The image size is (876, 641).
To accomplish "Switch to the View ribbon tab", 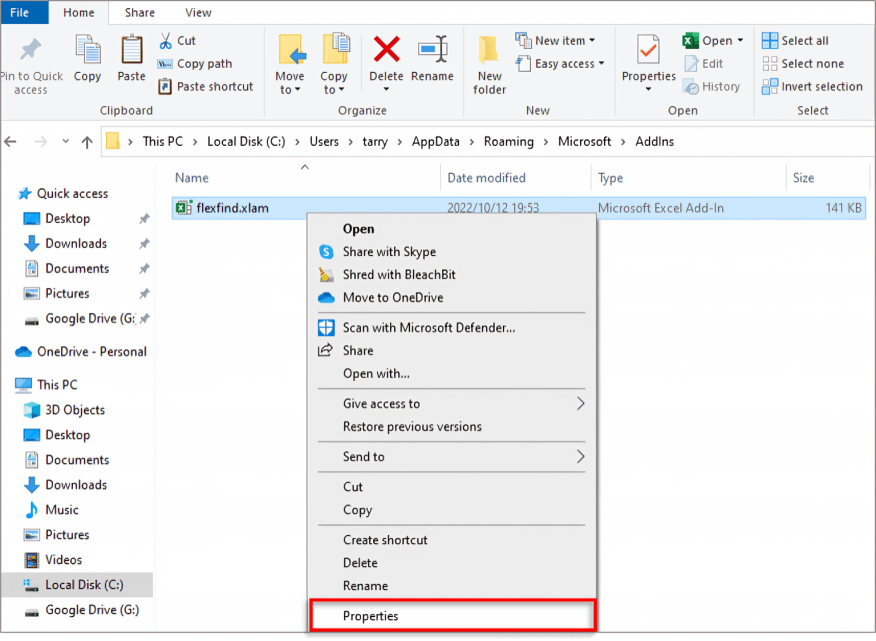I will point(198,12).
